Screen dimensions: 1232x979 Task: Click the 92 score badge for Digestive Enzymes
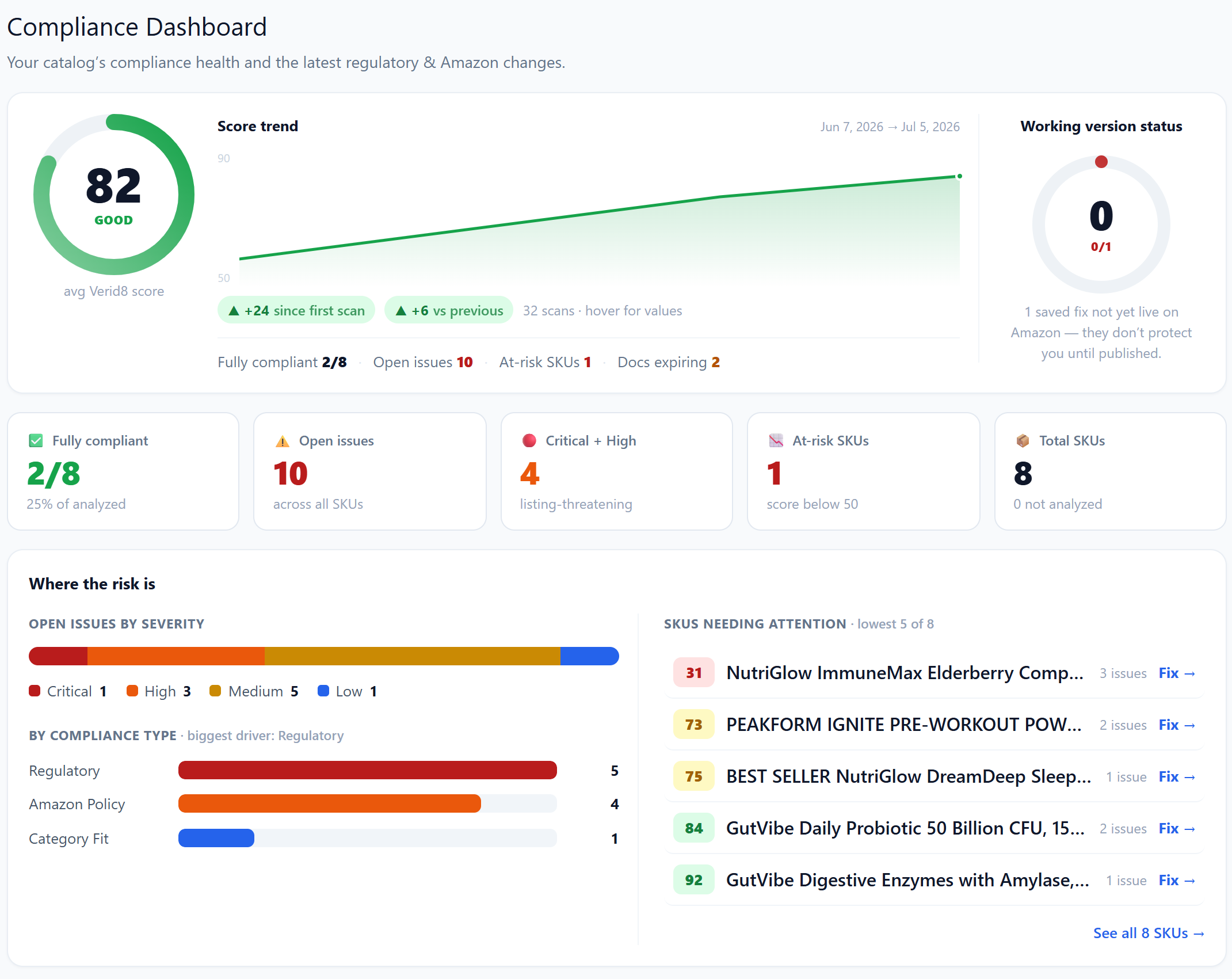[694, 880]
